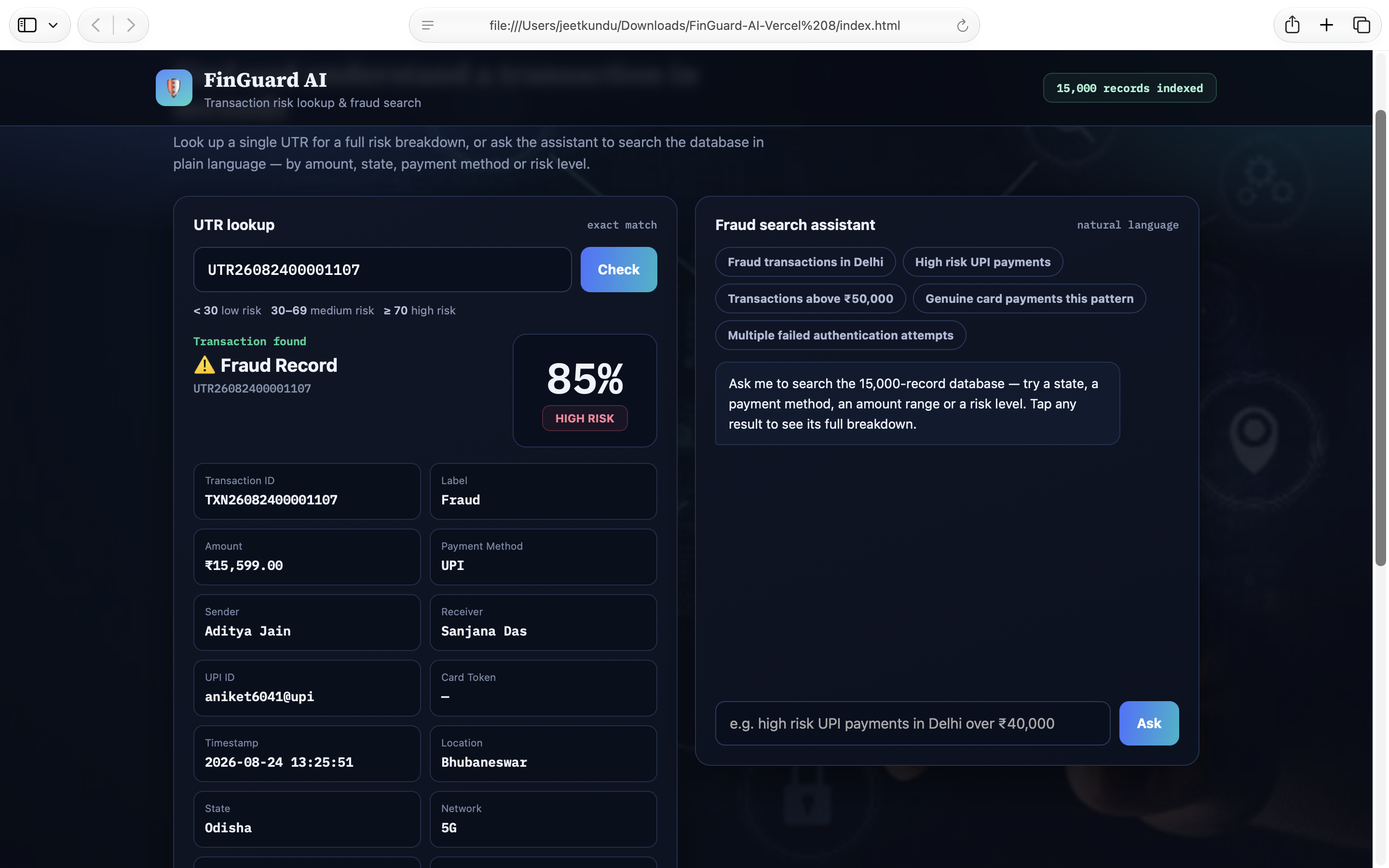Image resolution: width=1389 pixels, height=868 pixels.
Task: Select the "High risk UPI payments" chip
Action: (982, 262)
